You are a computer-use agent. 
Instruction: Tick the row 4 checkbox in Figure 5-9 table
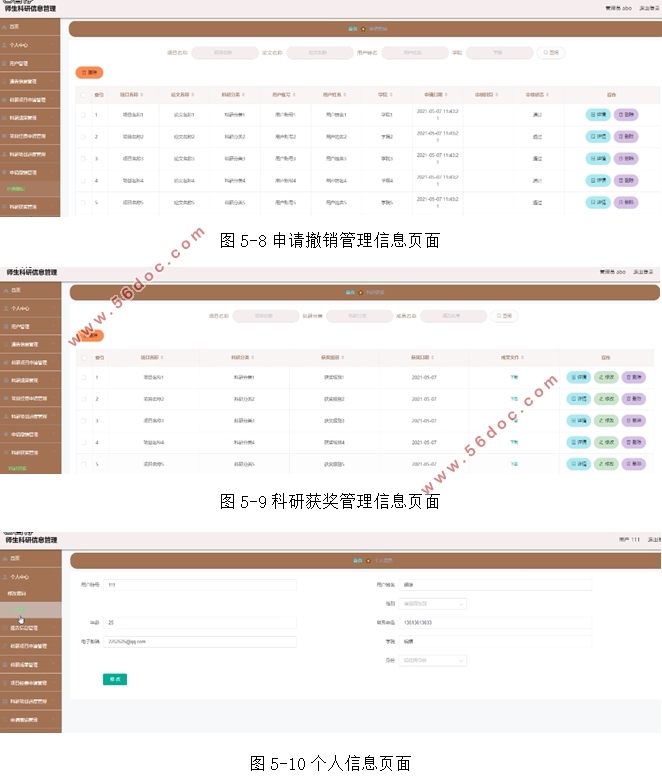pyautogui.click(x=84, y=442)
